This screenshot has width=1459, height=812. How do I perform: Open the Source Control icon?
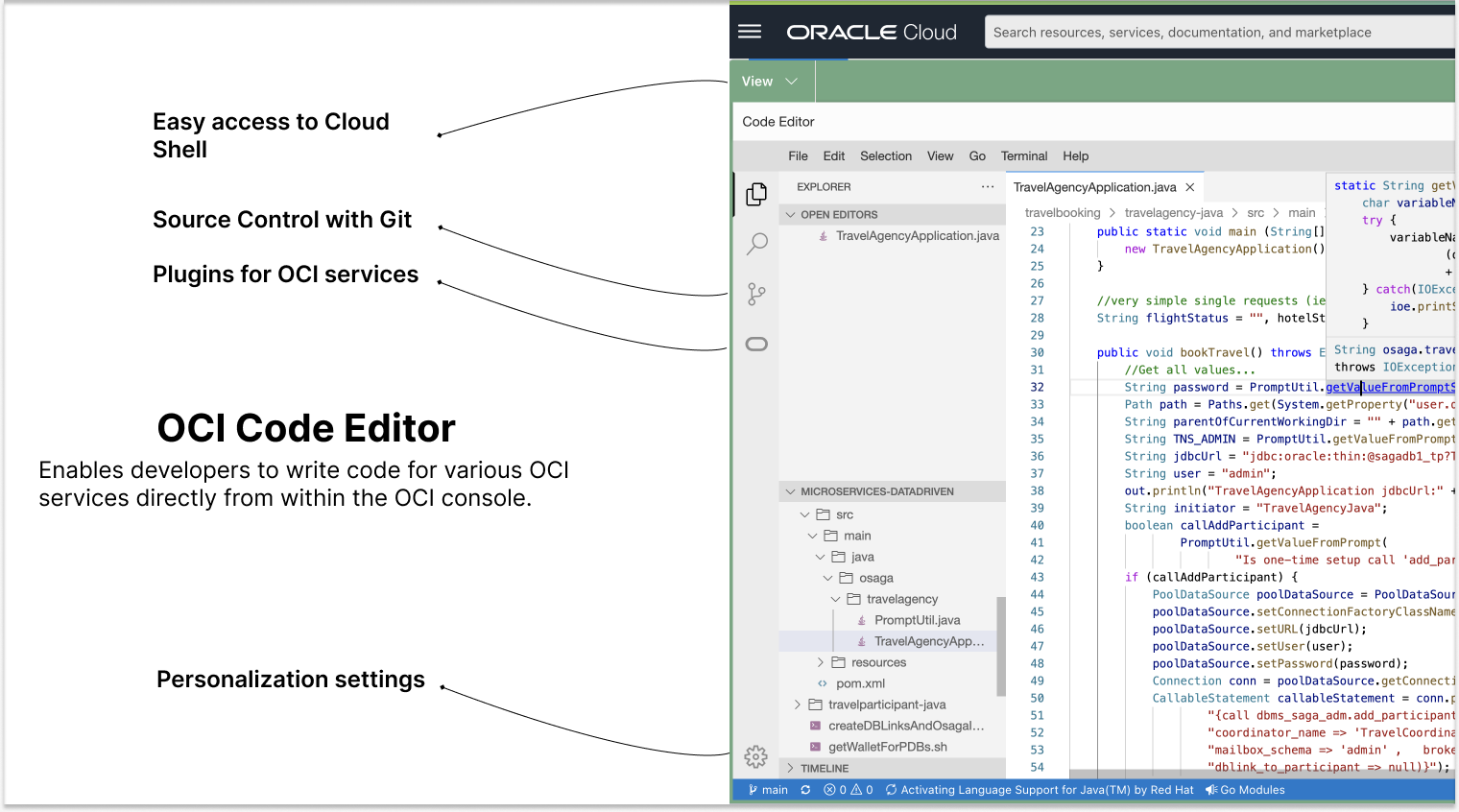756,294
